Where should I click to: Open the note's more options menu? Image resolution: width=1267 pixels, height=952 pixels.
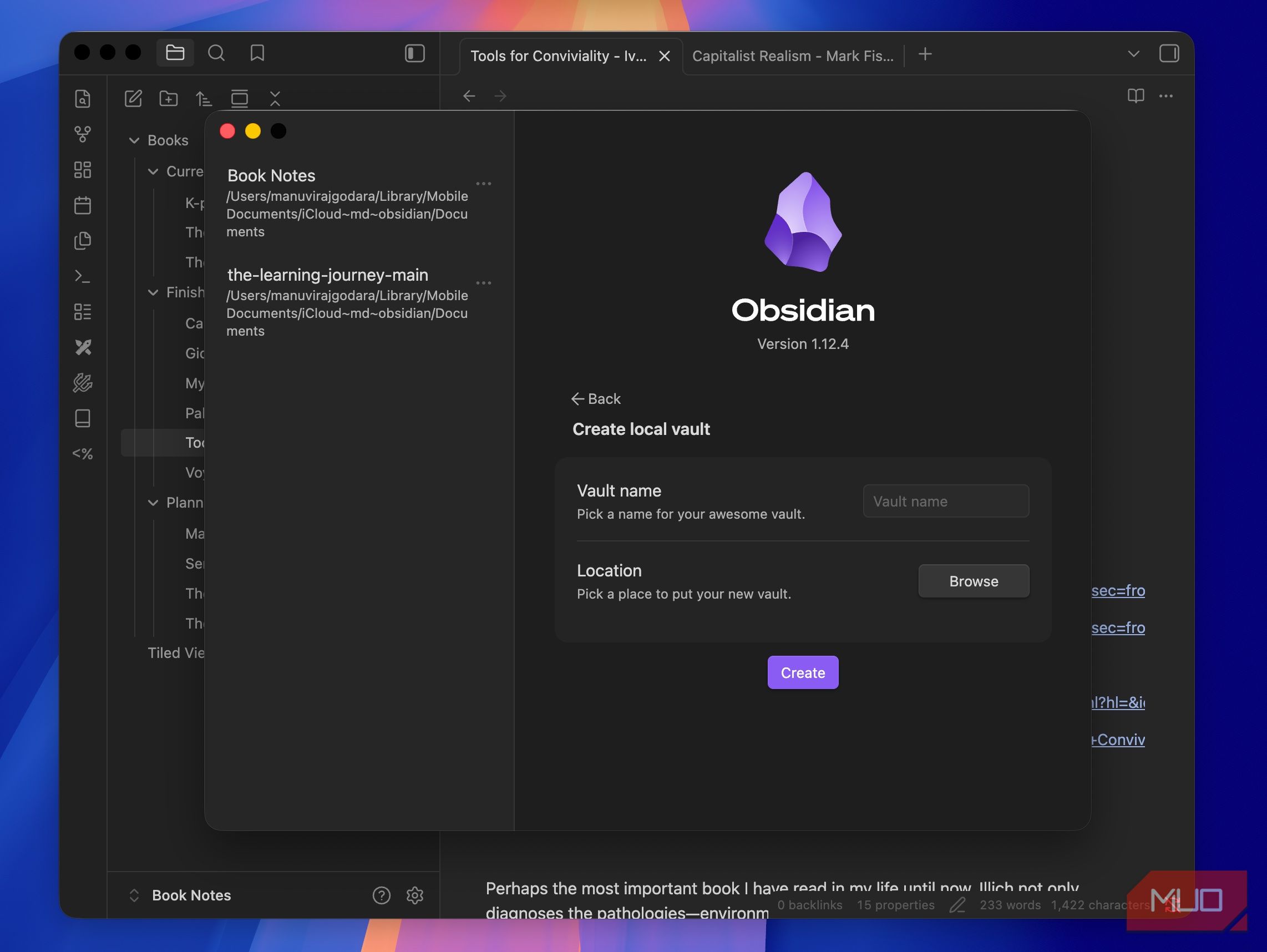1165,95
